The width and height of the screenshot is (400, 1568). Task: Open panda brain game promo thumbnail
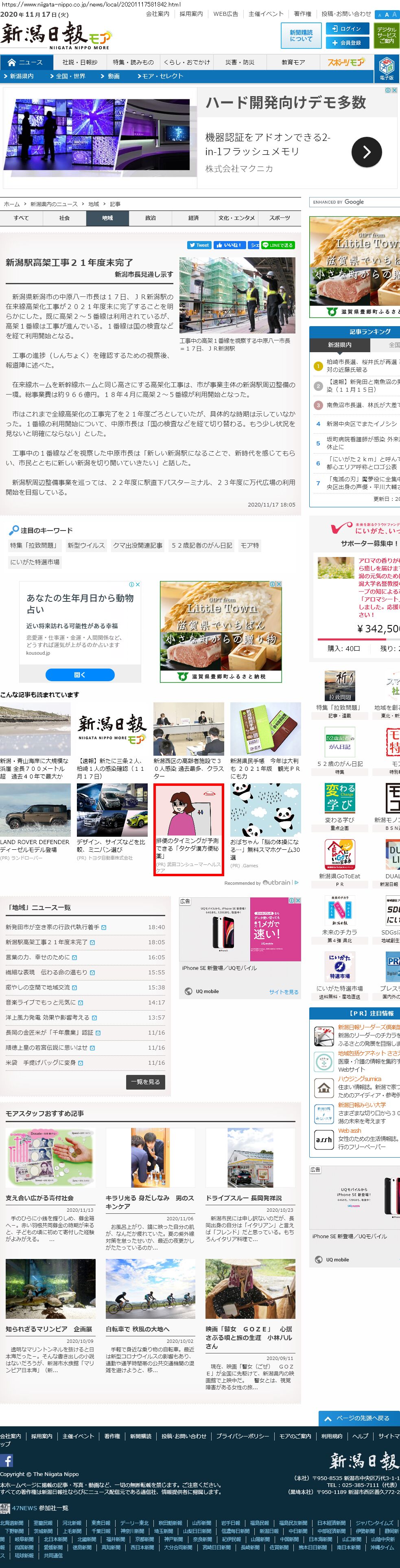pyautogui.click(x=266, y=809)
